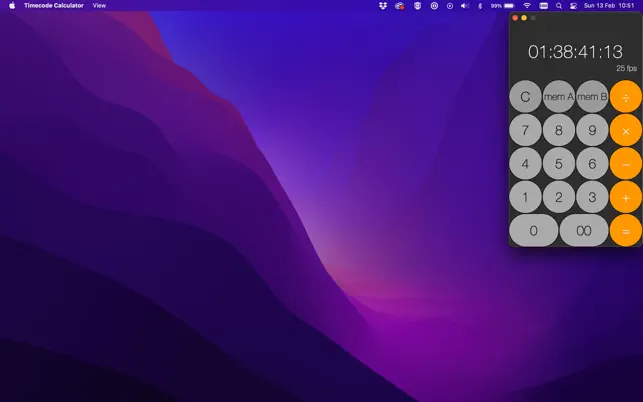Clear the display with the C button
The width and height of the screenshot is (643, 402).
tap(525, 97)
